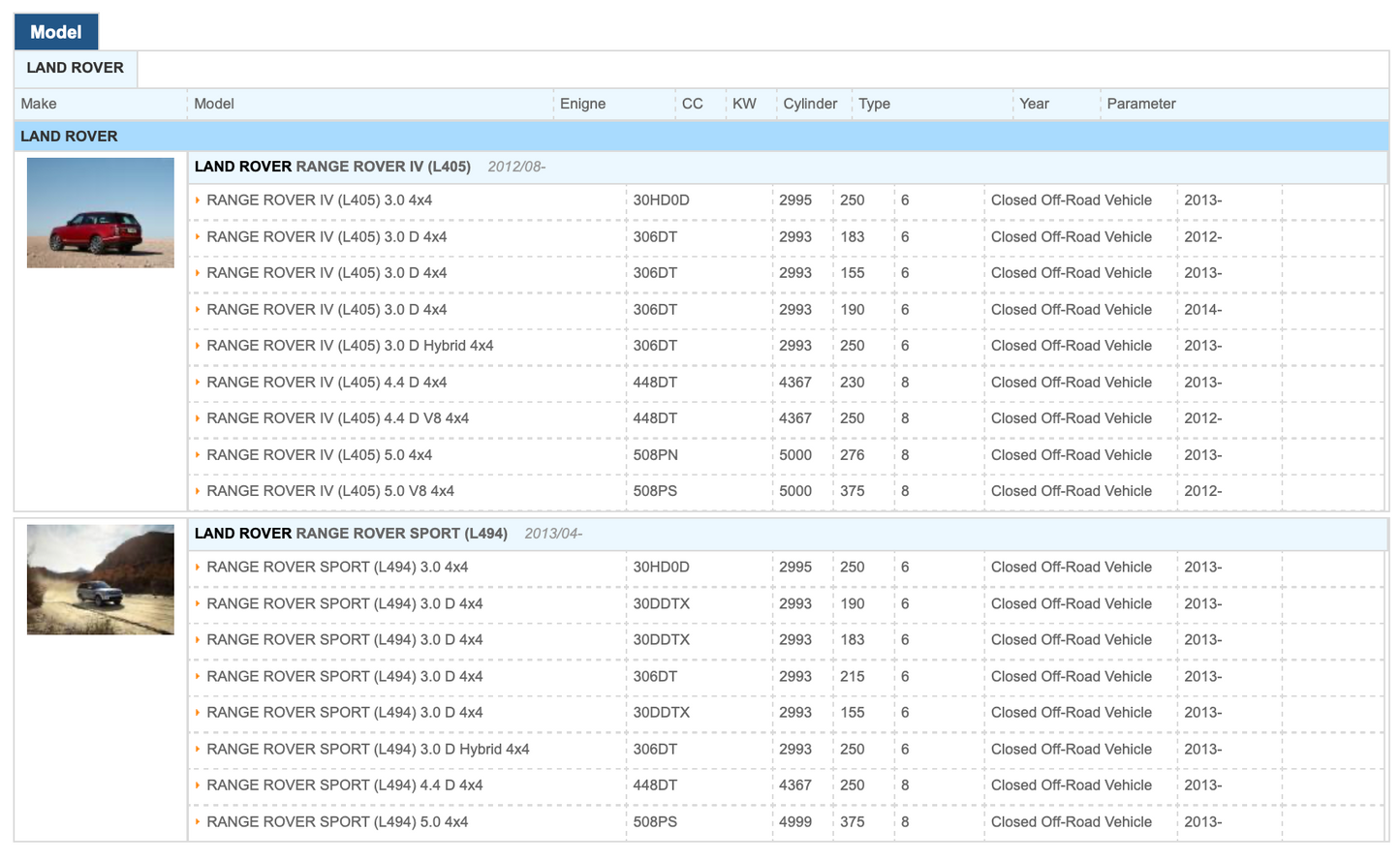1400x862 pixels.
Task: Select the 230 KW value
Action: pyautogui.click(x=853, y=383)
